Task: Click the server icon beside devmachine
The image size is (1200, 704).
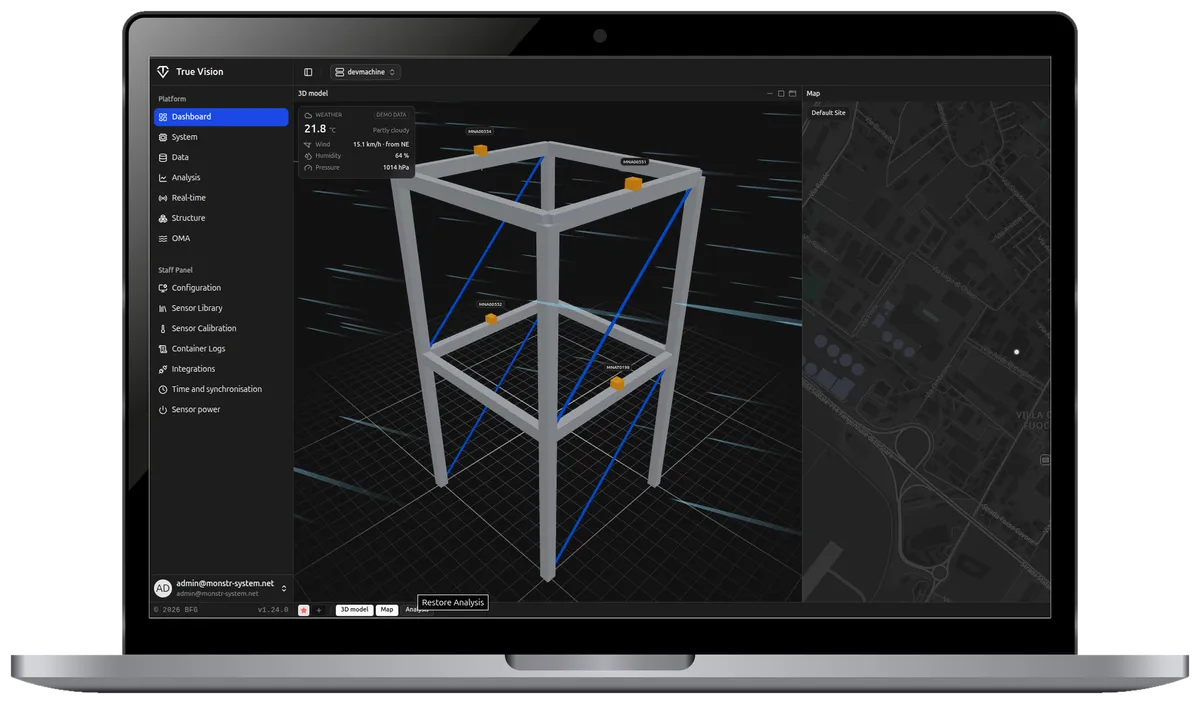Action: pos(340,72)
